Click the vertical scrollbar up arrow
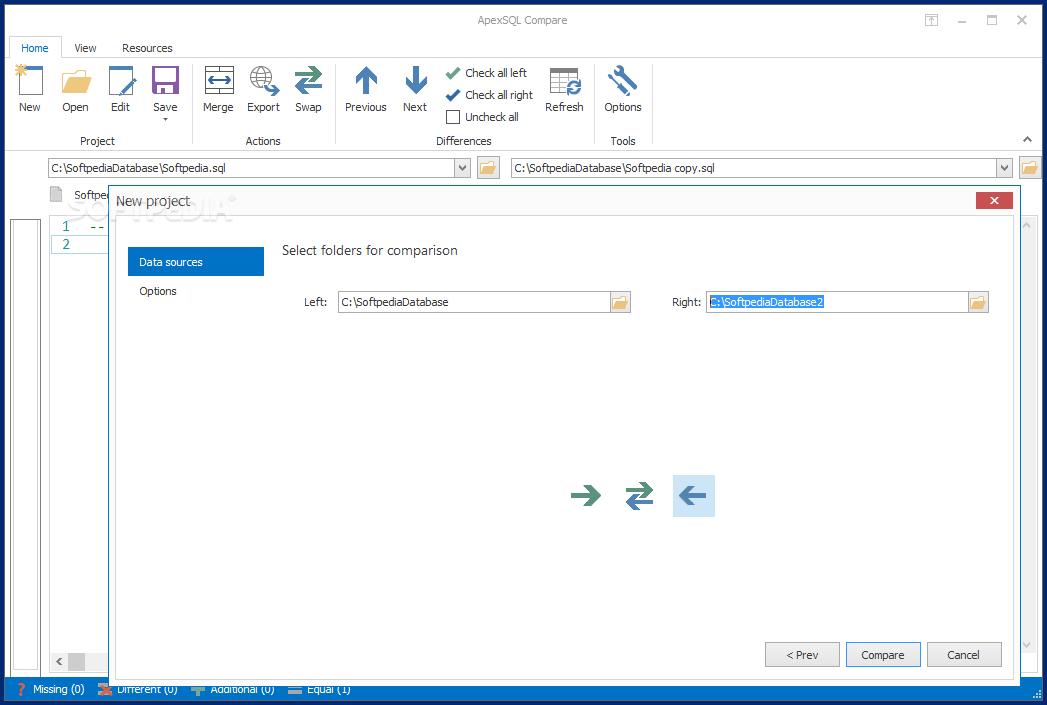This screenshot has height=705, width=1047. click(x=1028, y=226)
